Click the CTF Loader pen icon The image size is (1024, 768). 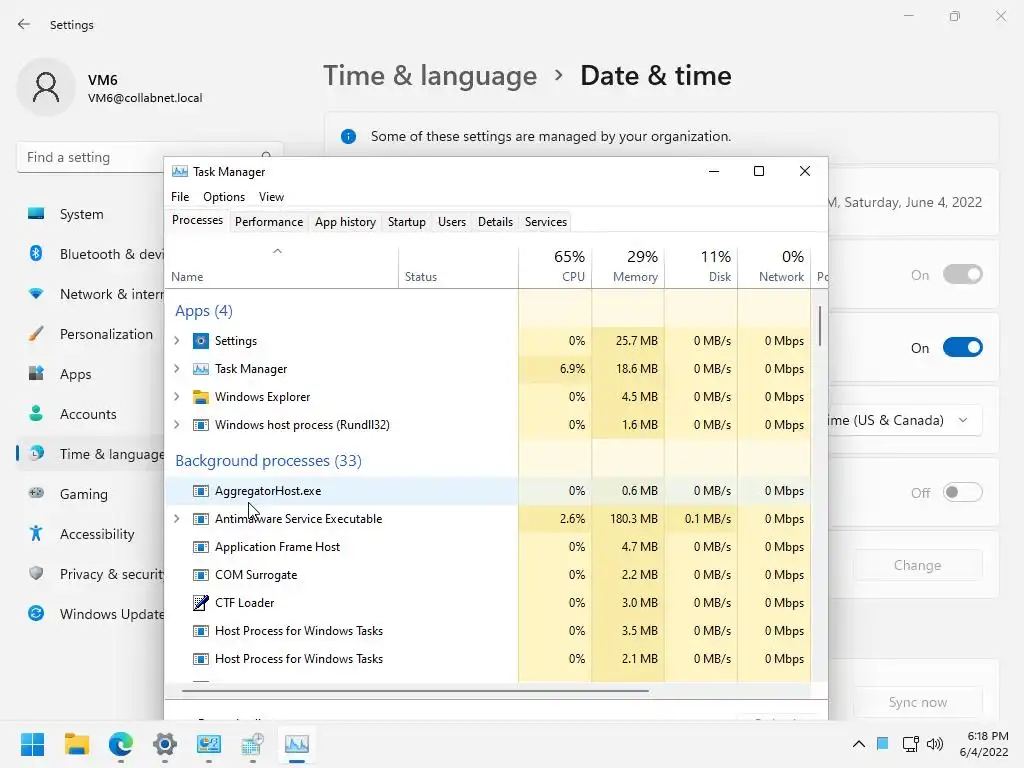[x=200, y=603]
